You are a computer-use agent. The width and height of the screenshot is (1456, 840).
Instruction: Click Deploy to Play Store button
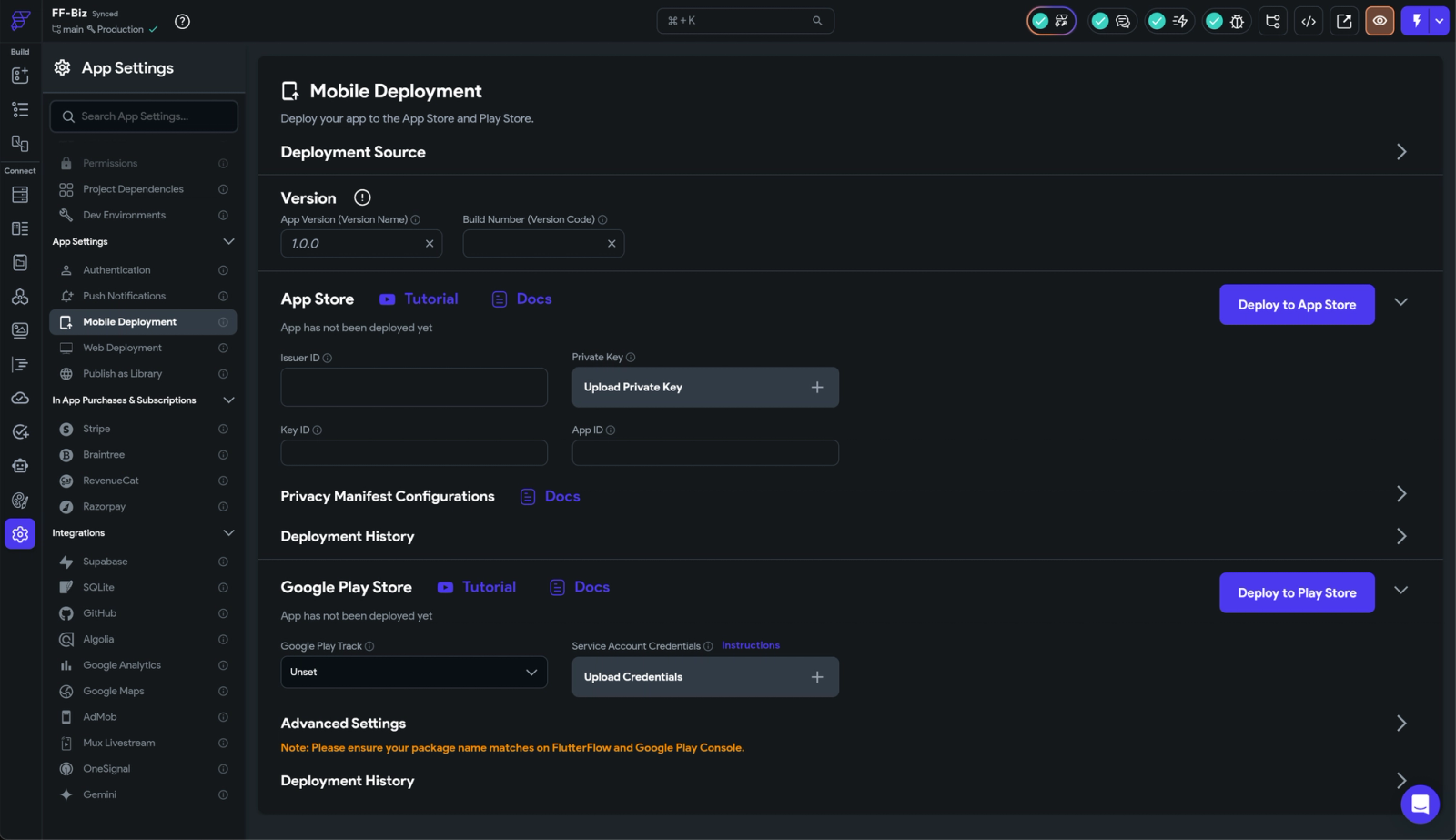[1297, 592]
